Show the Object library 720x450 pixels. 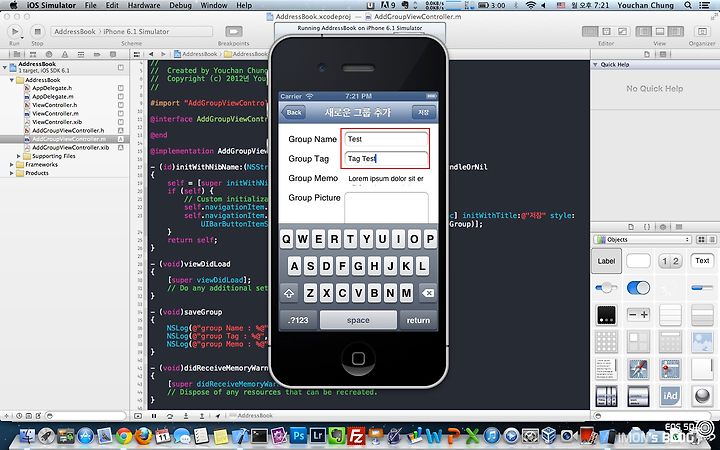[663, 227]
